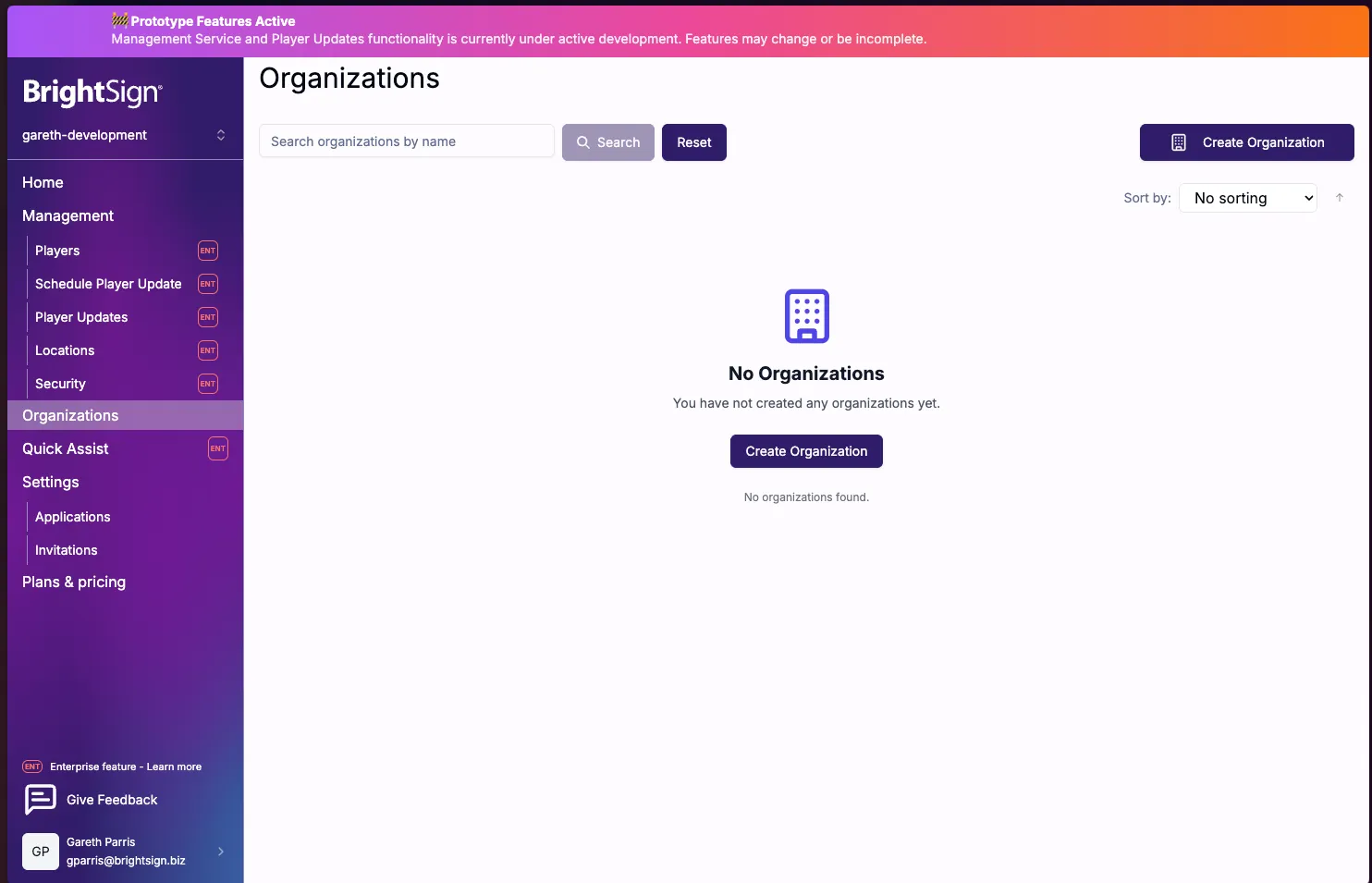Click the ENT badge beside Enterprise feature
This screenshot has width=1372, height=883.
coord(32,766)
